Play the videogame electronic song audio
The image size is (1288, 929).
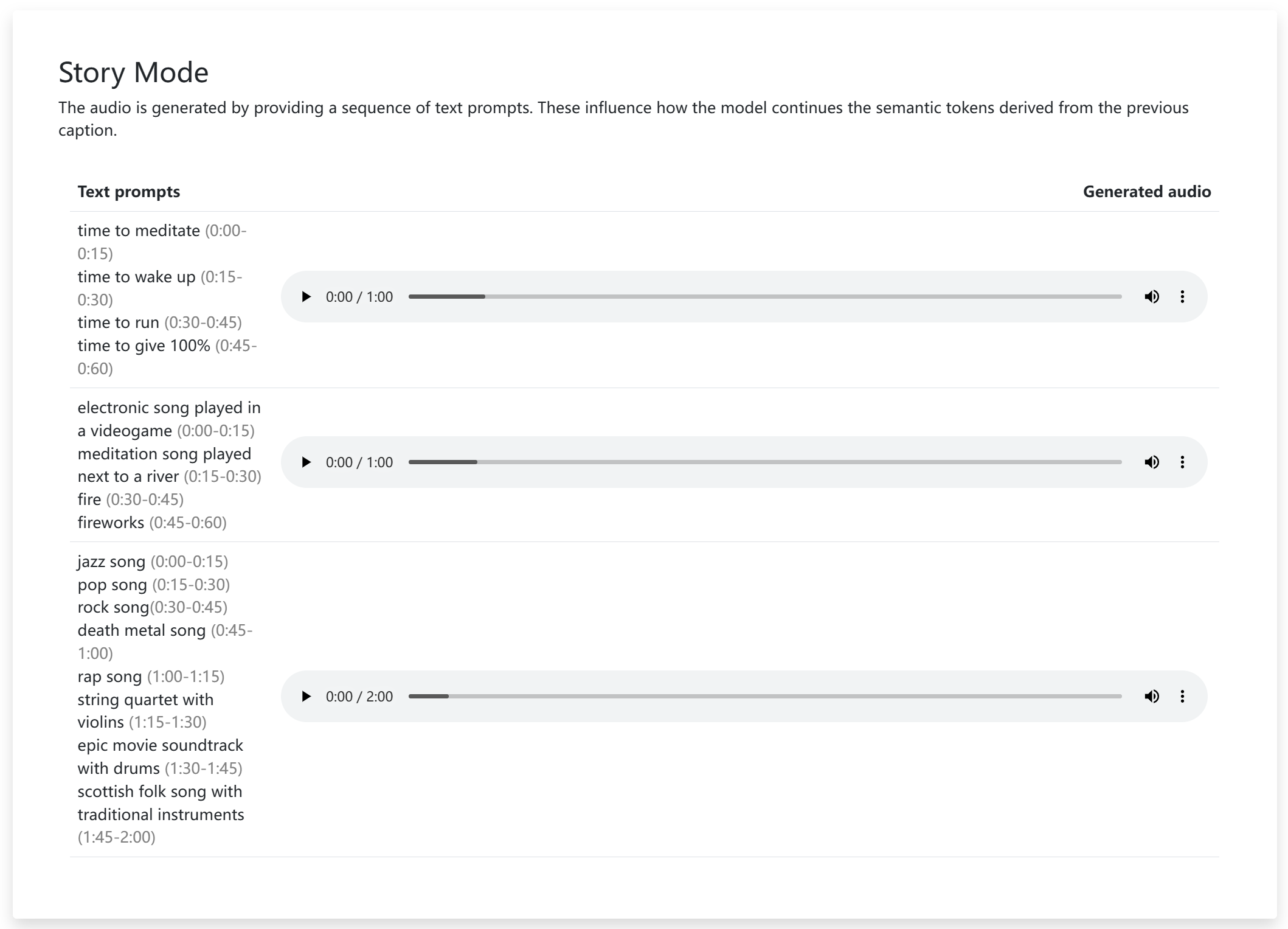click(x=306, y=462)
